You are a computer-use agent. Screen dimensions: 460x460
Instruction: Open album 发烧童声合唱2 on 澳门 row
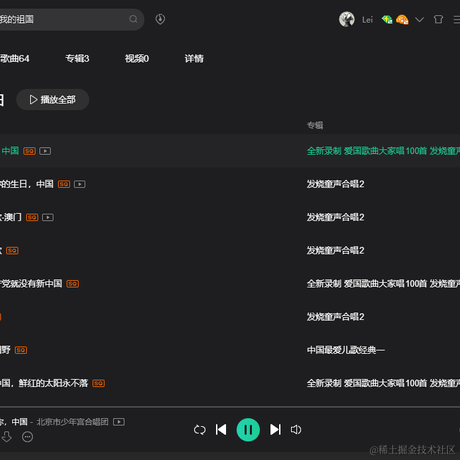(335, 217)
